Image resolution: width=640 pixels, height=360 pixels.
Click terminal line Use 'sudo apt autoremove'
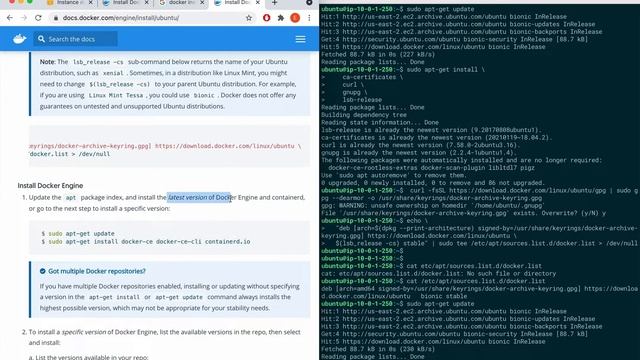(x=393, y=175)
